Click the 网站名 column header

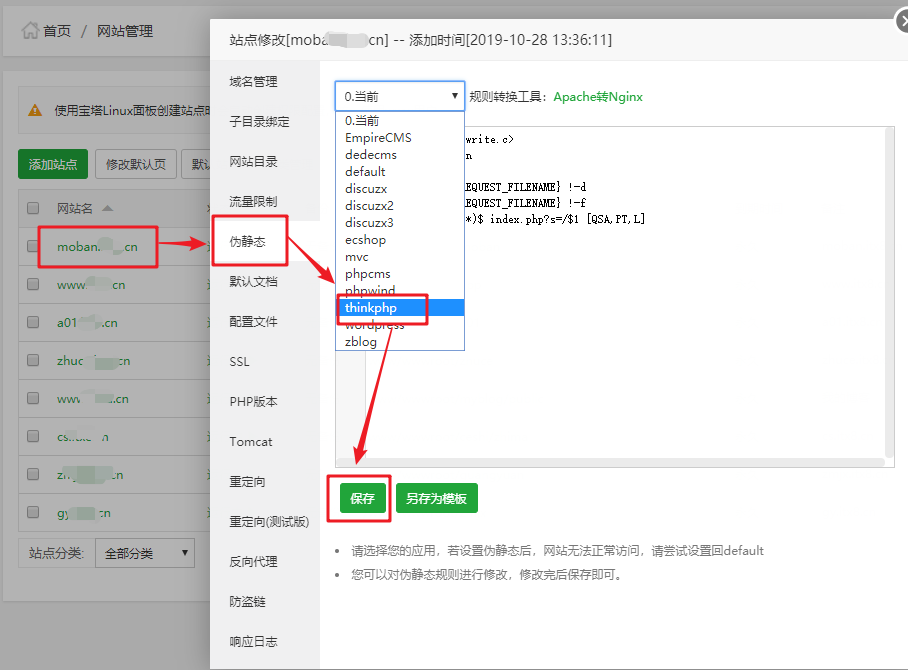[x=75, y=208]
